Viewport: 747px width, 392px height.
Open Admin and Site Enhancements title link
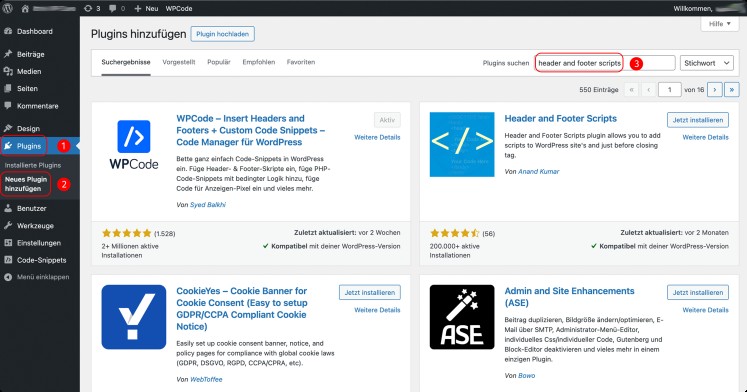[x=569, y=297]
